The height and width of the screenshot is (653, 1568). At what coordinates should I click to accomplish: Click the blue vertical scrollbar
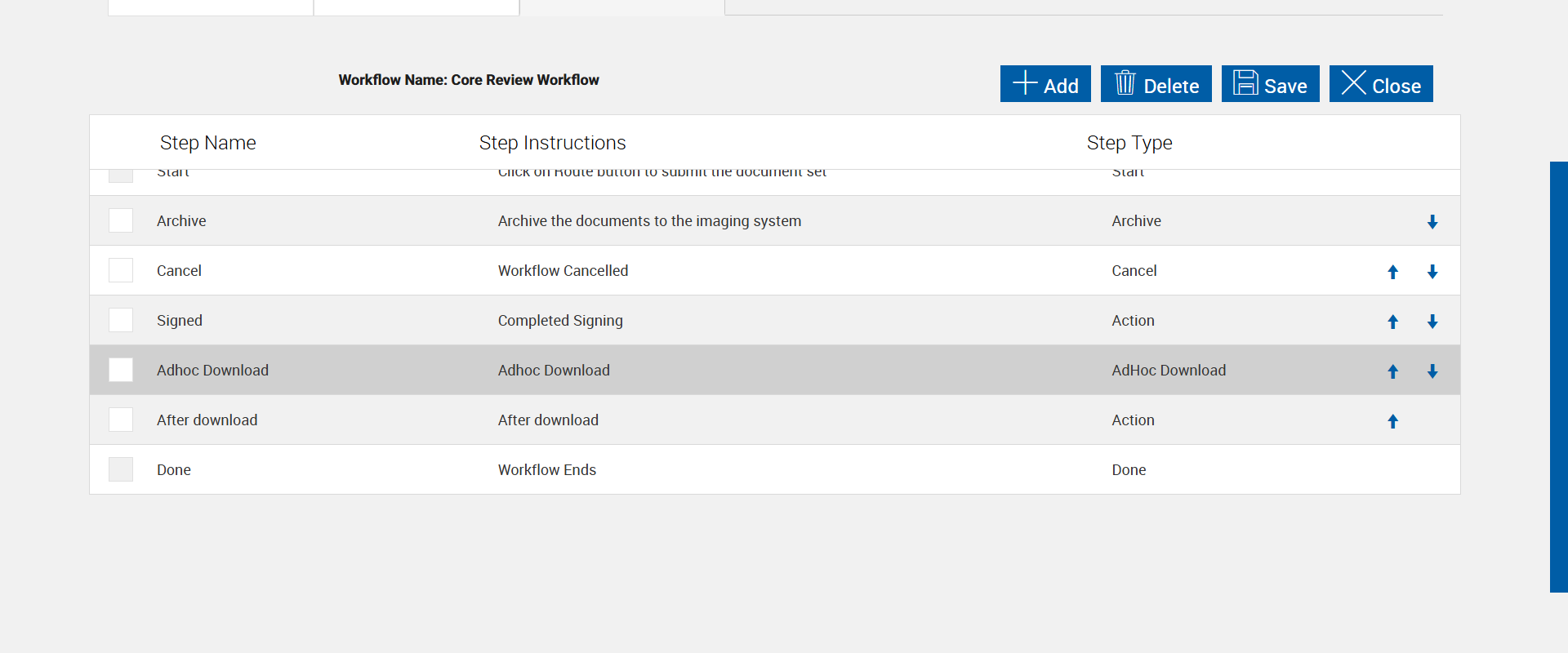(1558, 376)
